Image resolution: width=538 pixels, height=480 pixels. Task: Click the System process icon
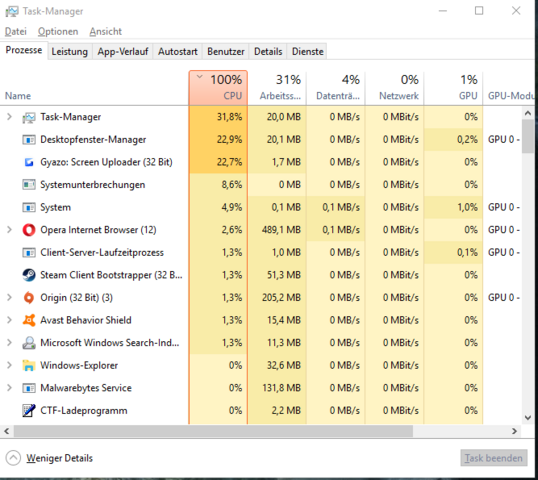(x=29, y=208)
